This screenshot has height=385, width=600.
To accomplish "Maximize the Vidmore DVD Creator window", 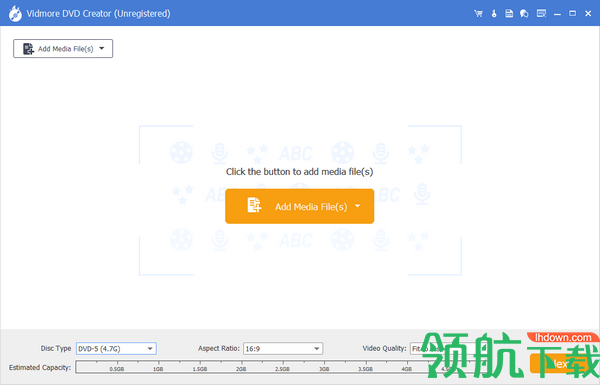I will tap(572, 14).
